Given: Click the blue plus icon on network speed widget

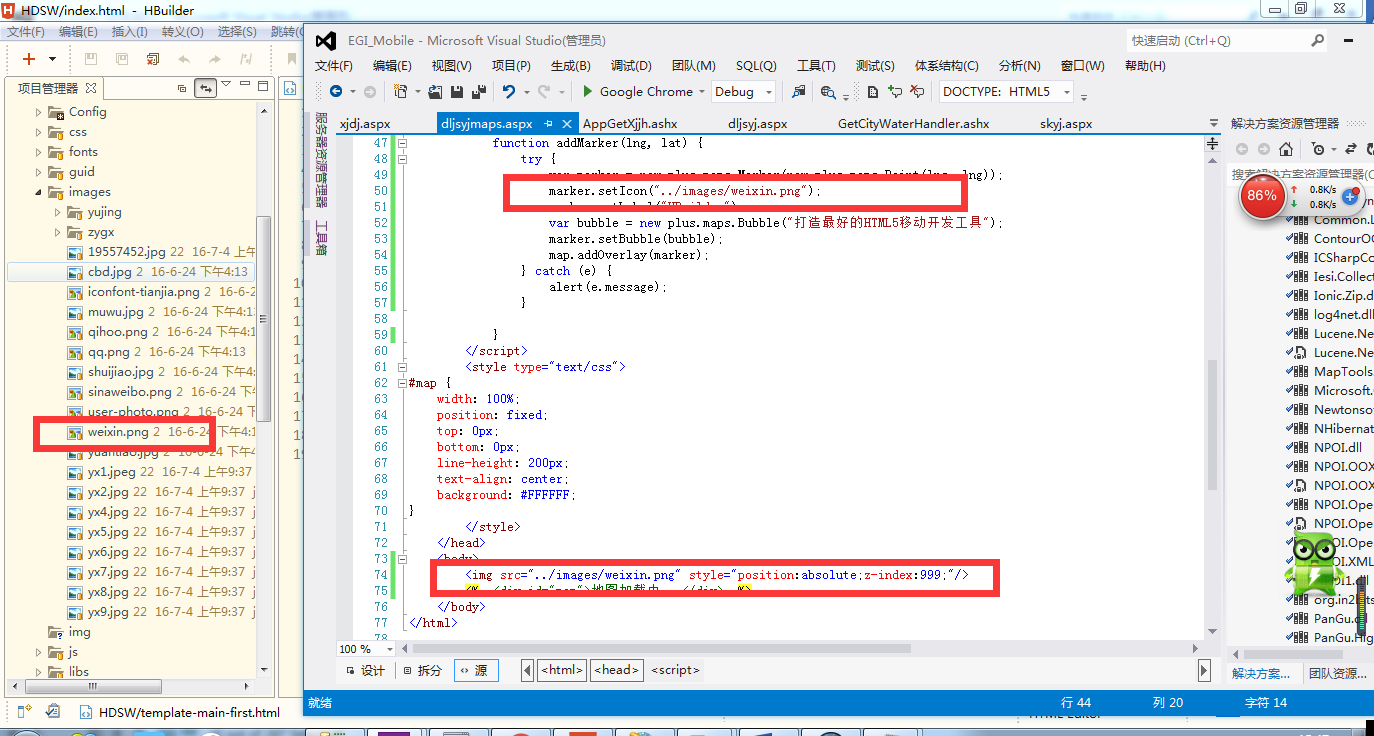Looking at the screenshot, I should (x=1349, y=196).
